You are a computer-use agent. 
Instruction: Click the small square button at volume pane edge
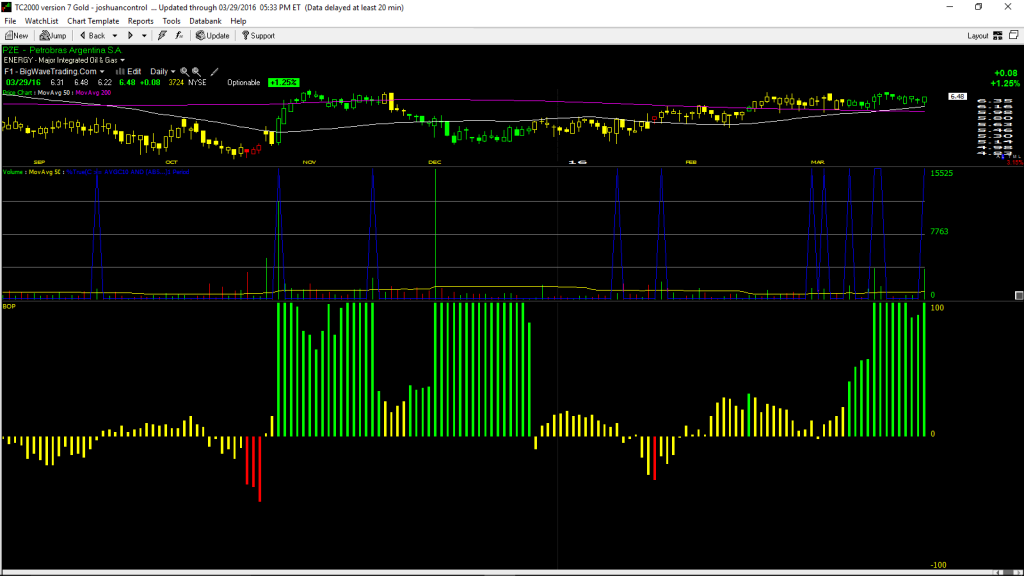click(x=1019, y=295)
